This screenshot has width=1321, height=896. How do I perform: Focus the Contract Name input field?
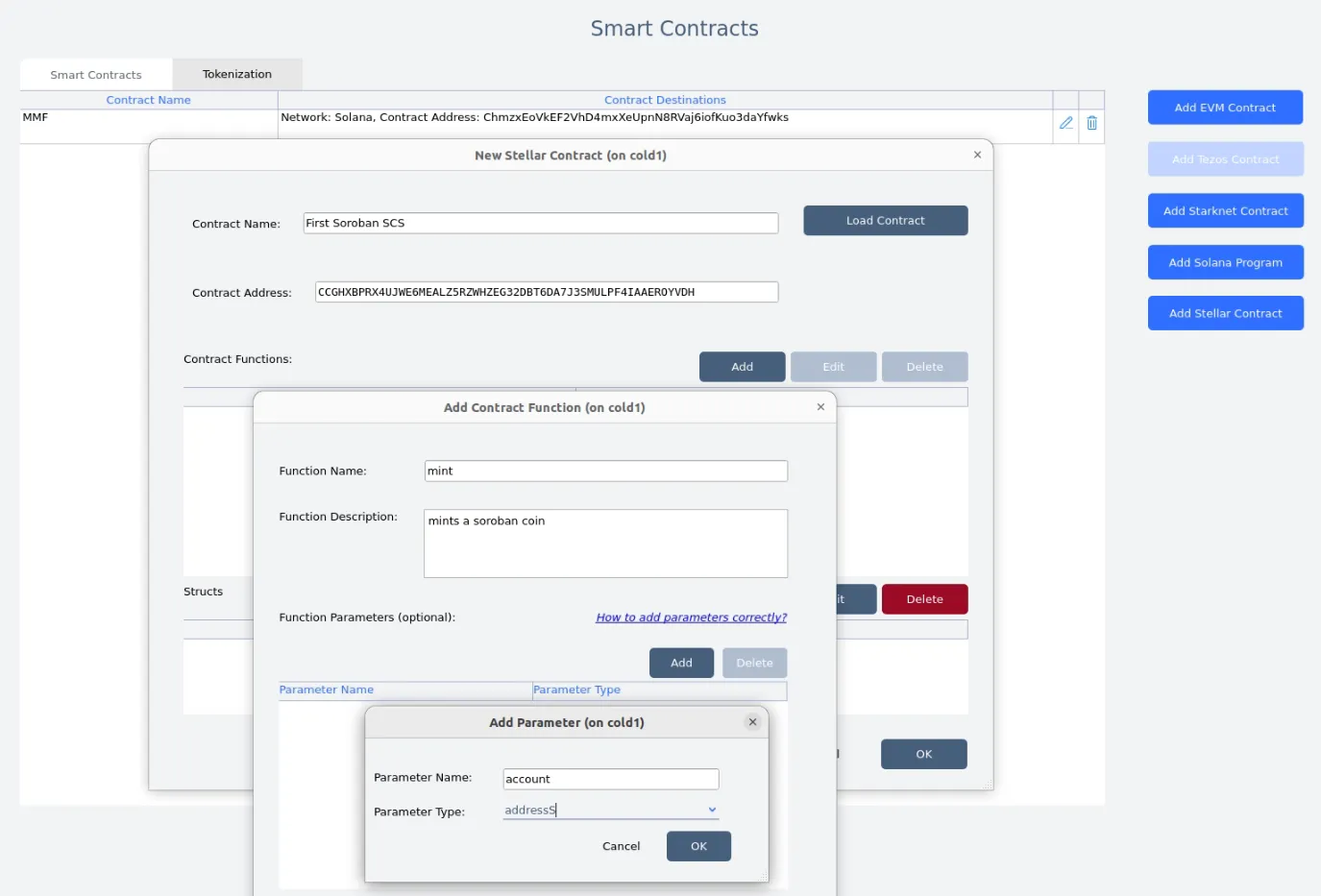(x=541, y=223)
